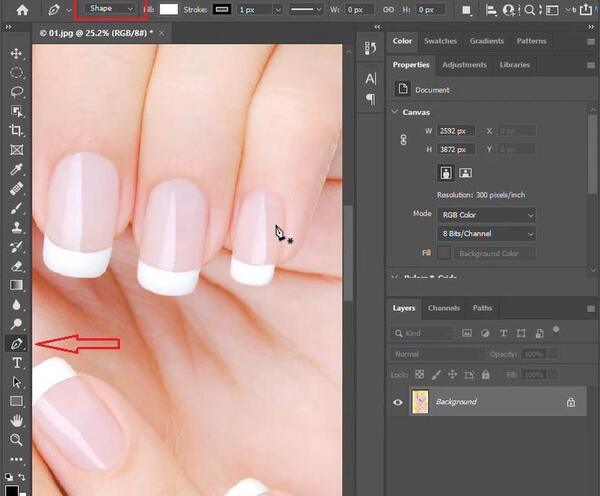The width and height of the screenshot is (600, 496).
Task: Select the Crop tool
Action: [16, 131]
